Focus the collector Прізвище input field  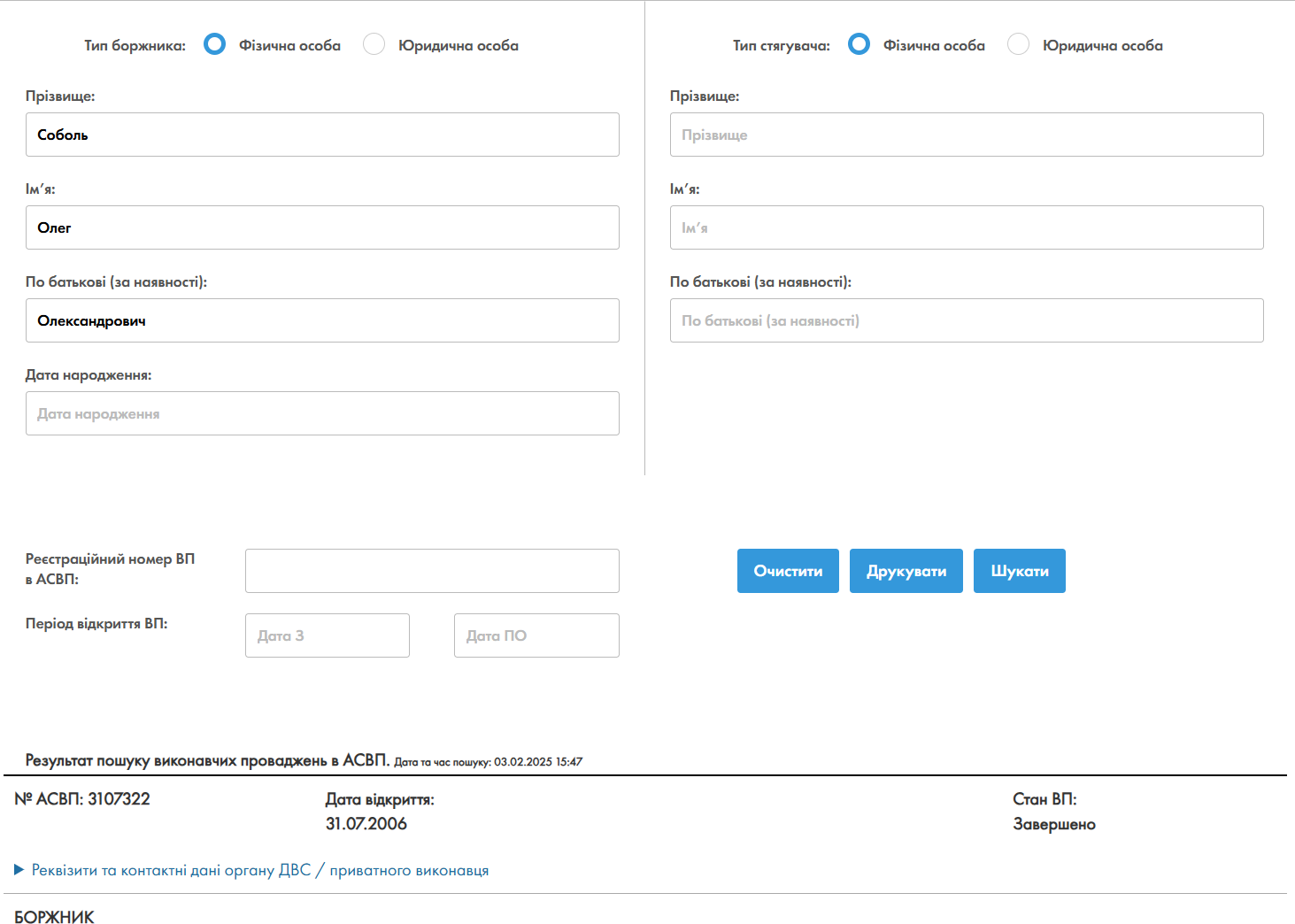[967, 135]
